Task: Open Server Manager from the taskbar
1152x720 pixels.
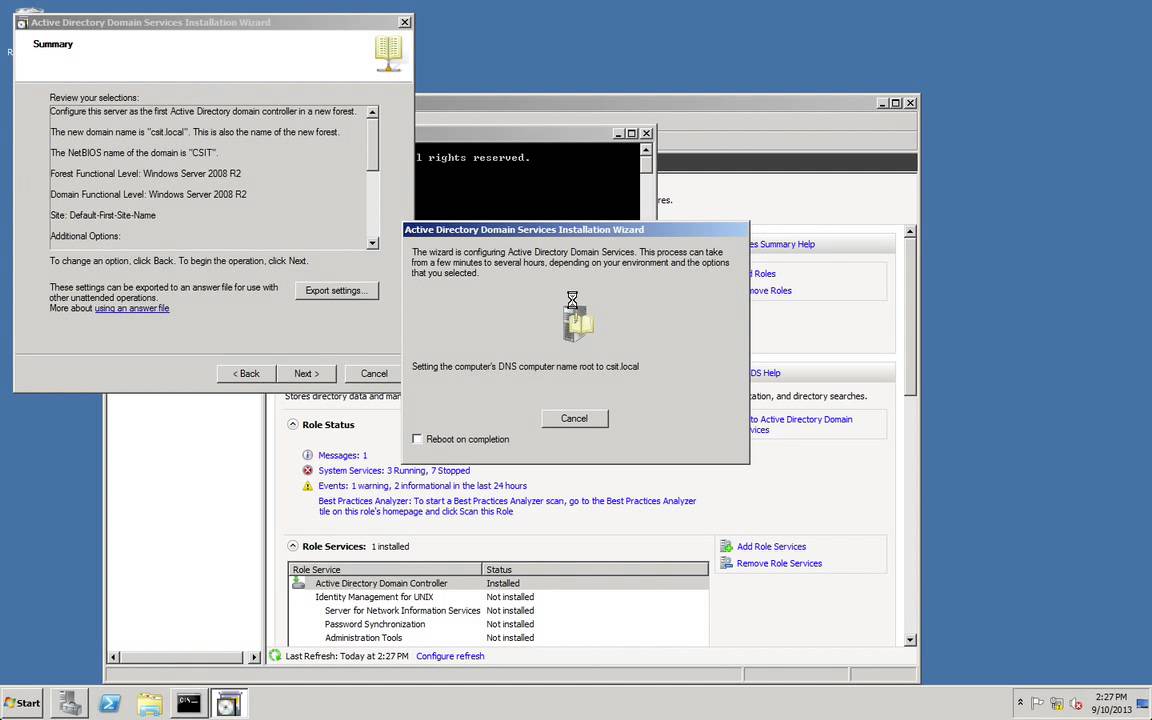Action: pos(71,703)
